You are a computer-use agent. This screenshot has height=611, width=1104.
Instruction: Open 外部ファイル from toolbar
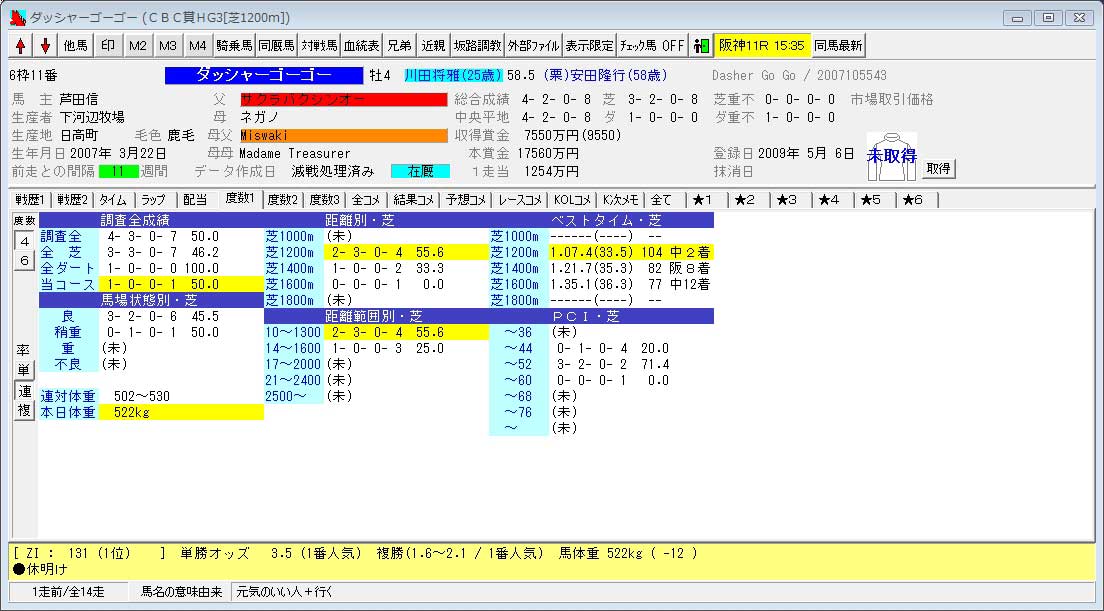[x=533, y=46]
